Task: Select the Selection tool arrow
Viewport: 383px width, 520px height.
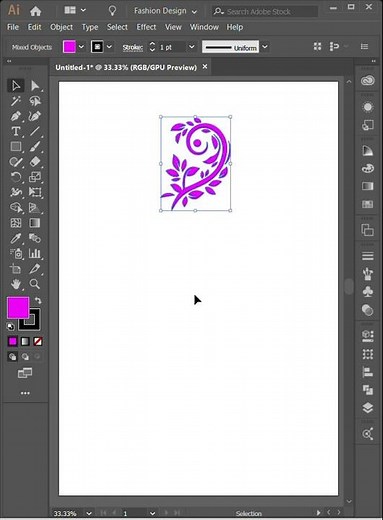Action: [16, 86]
